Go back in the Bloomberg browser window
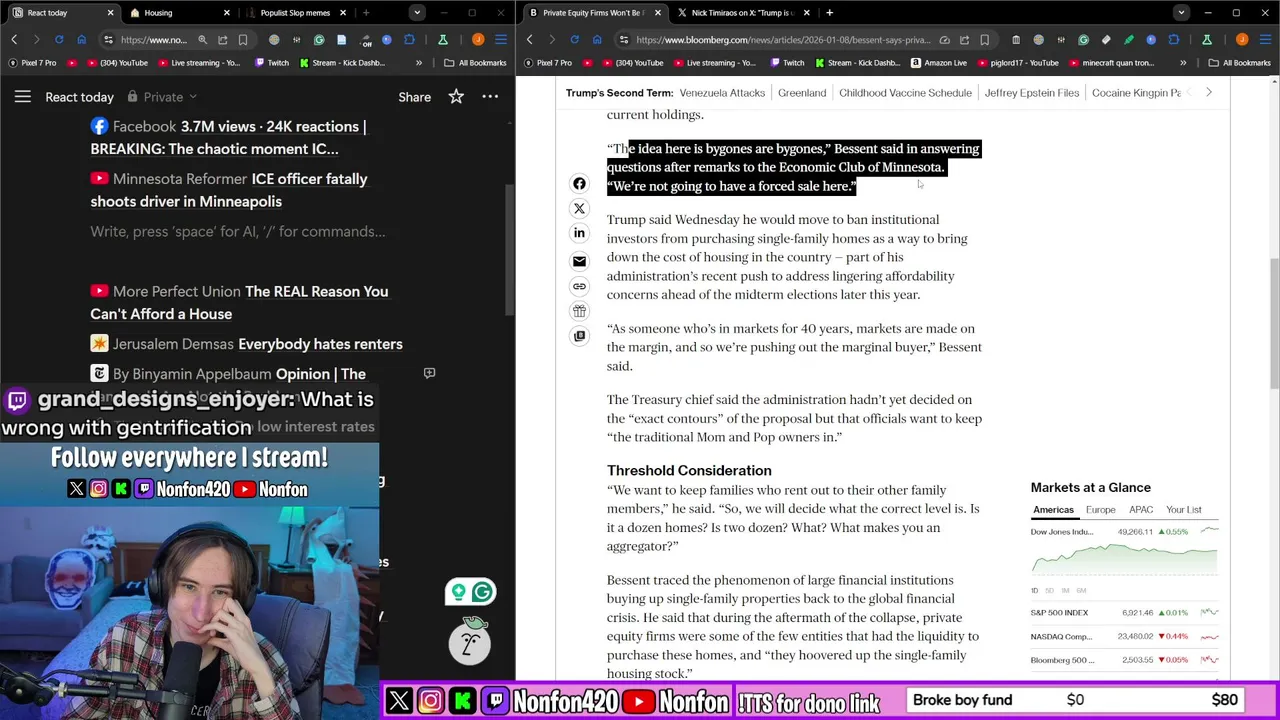This screenshot has height=720, width=1280. pos(530,40)
